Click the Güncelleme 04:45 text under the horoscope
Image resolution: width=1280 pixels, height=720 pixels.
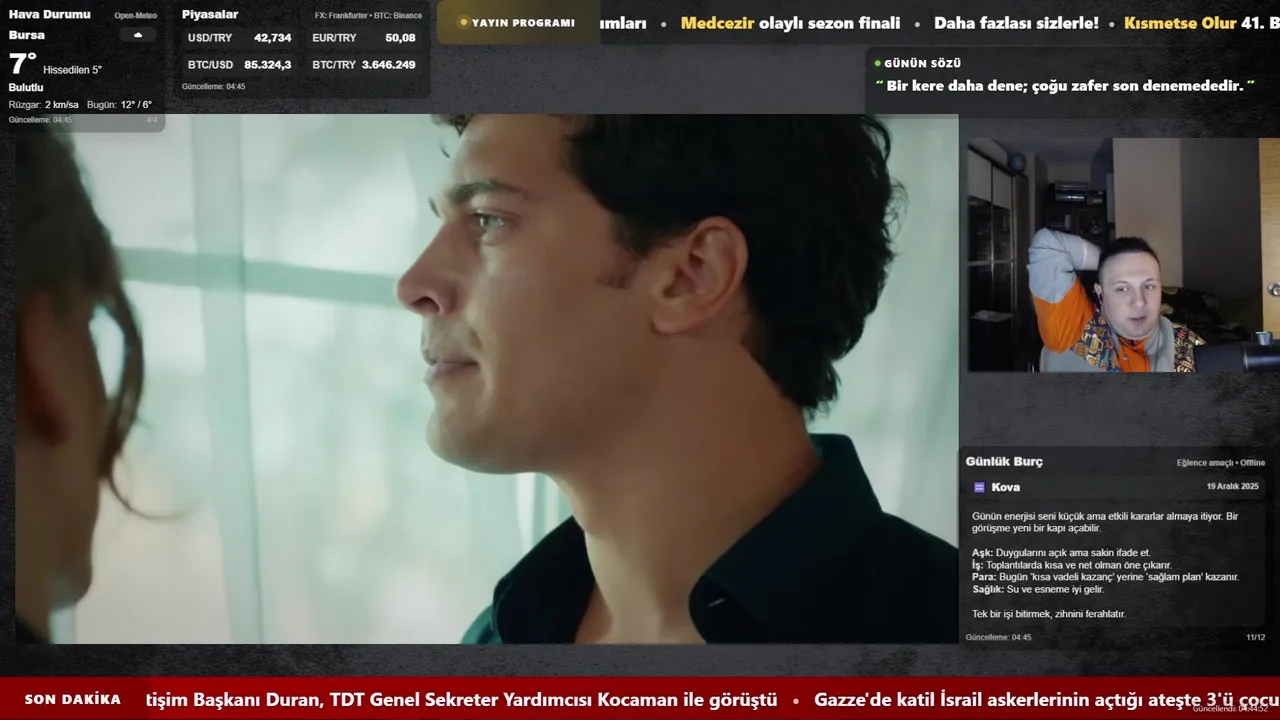click(998, 638)
